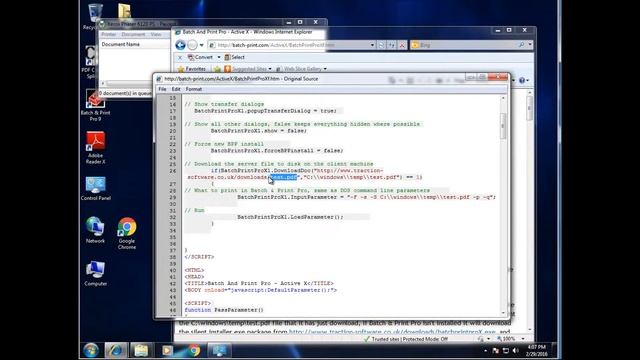This screenshot has height=360, width=640.
Task: Click the print queue horizontal scrollbar
Action: (129, 83)
